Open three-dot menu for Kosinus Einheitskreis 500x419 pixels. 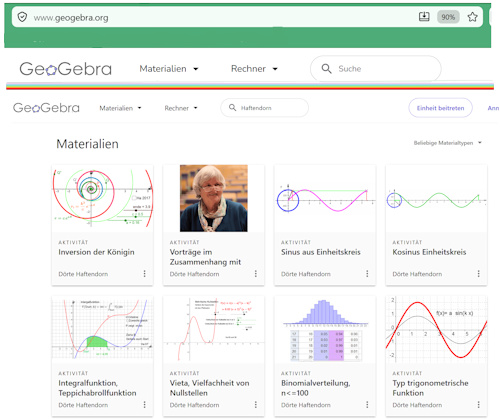(x=478, y=274)
